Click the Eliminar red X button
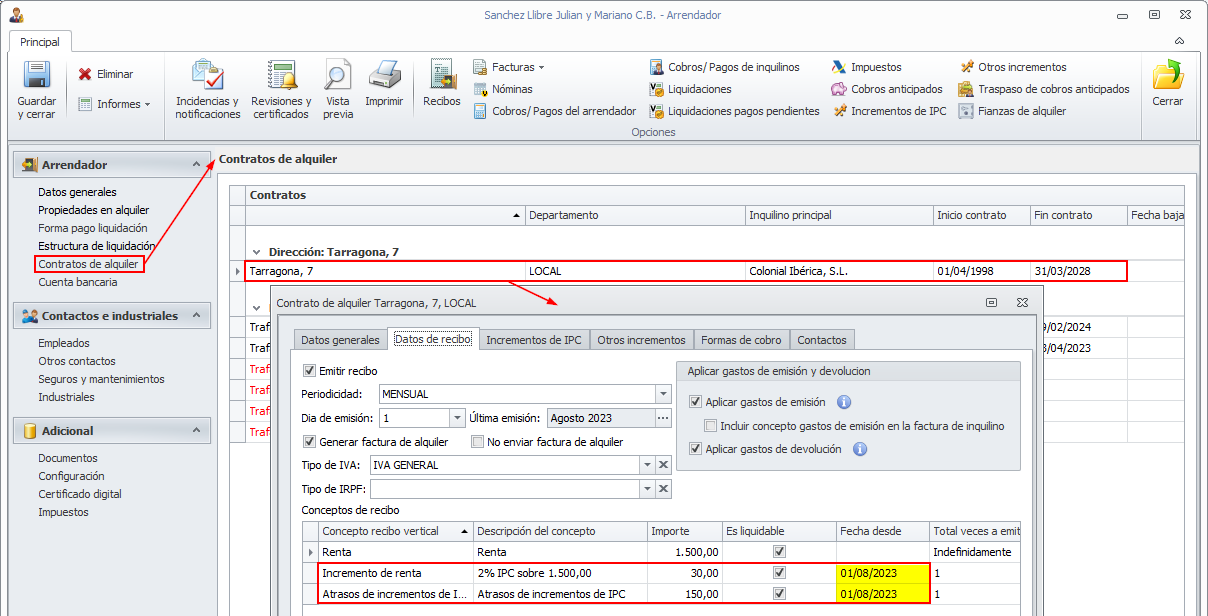 click(x=106, y=74)
